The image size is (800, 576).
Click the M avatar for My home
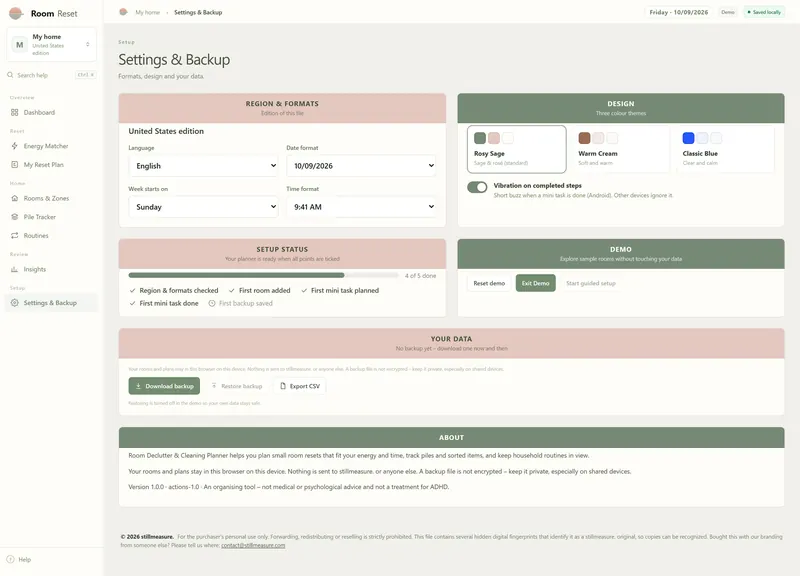(x=19, y=44)
